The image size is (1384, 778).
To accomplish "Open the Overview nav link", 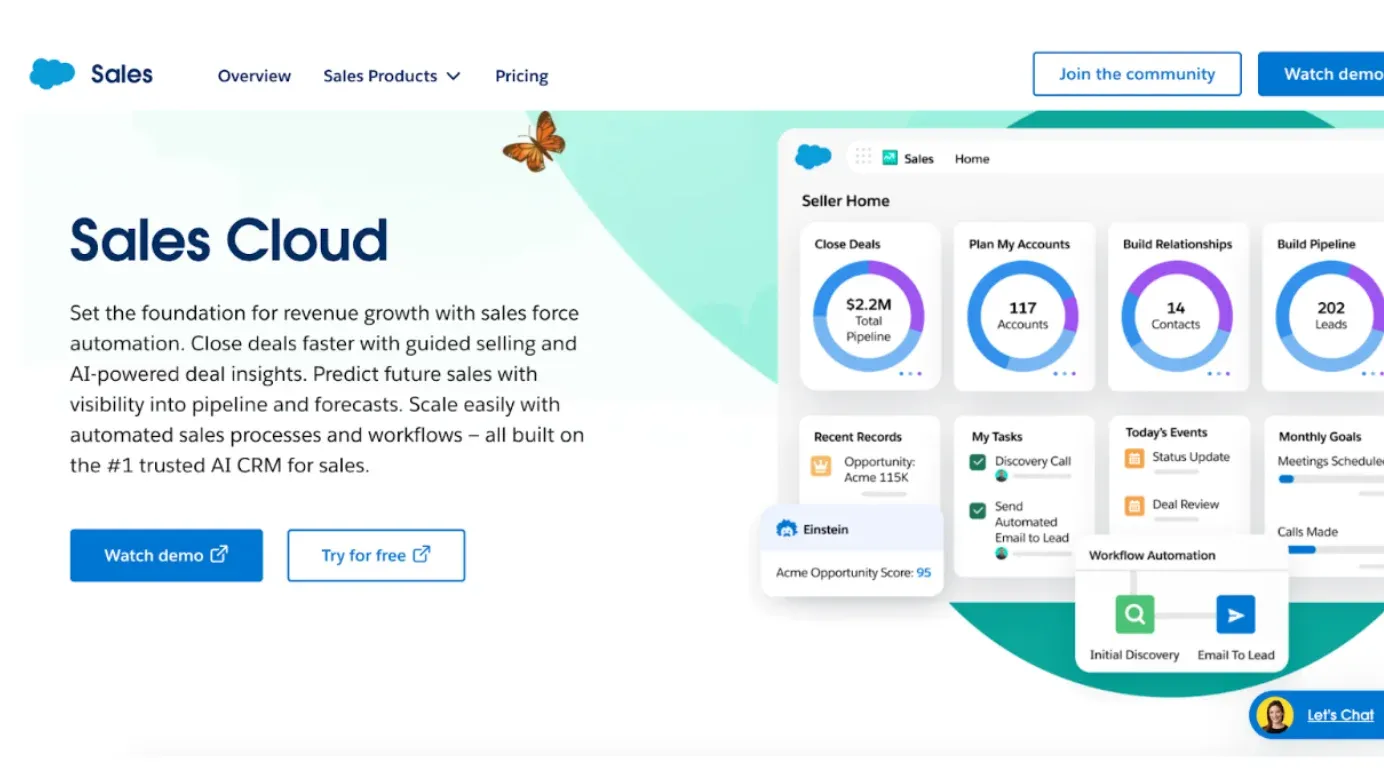I will click(254, 76).
